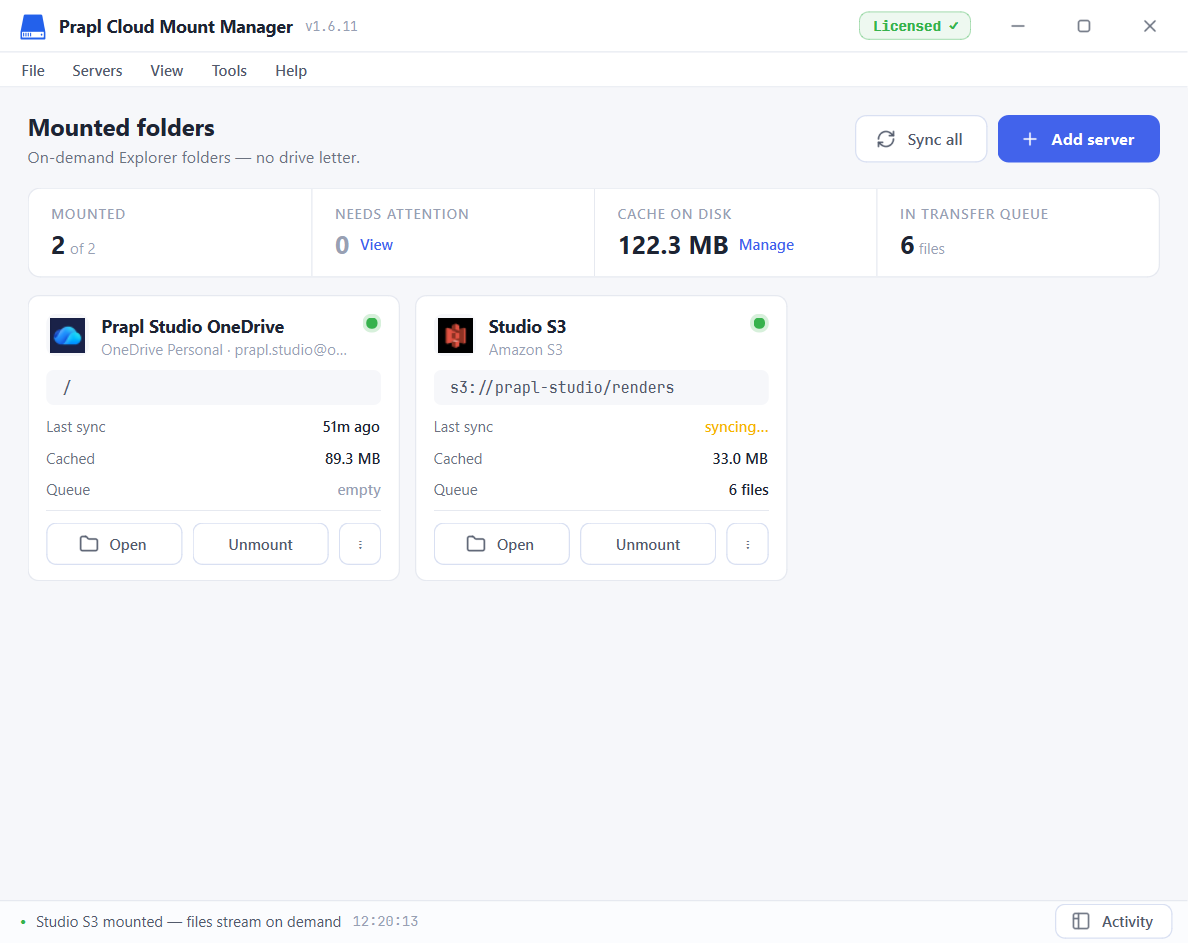Click the green status dot on OneDrive card
1188x943 pixels.
click(372, 323)
